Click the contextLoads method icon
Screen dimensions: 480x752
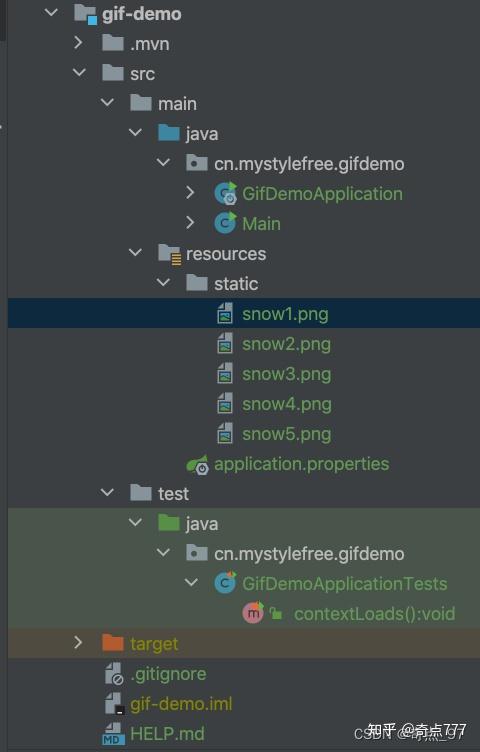point(253,613)
